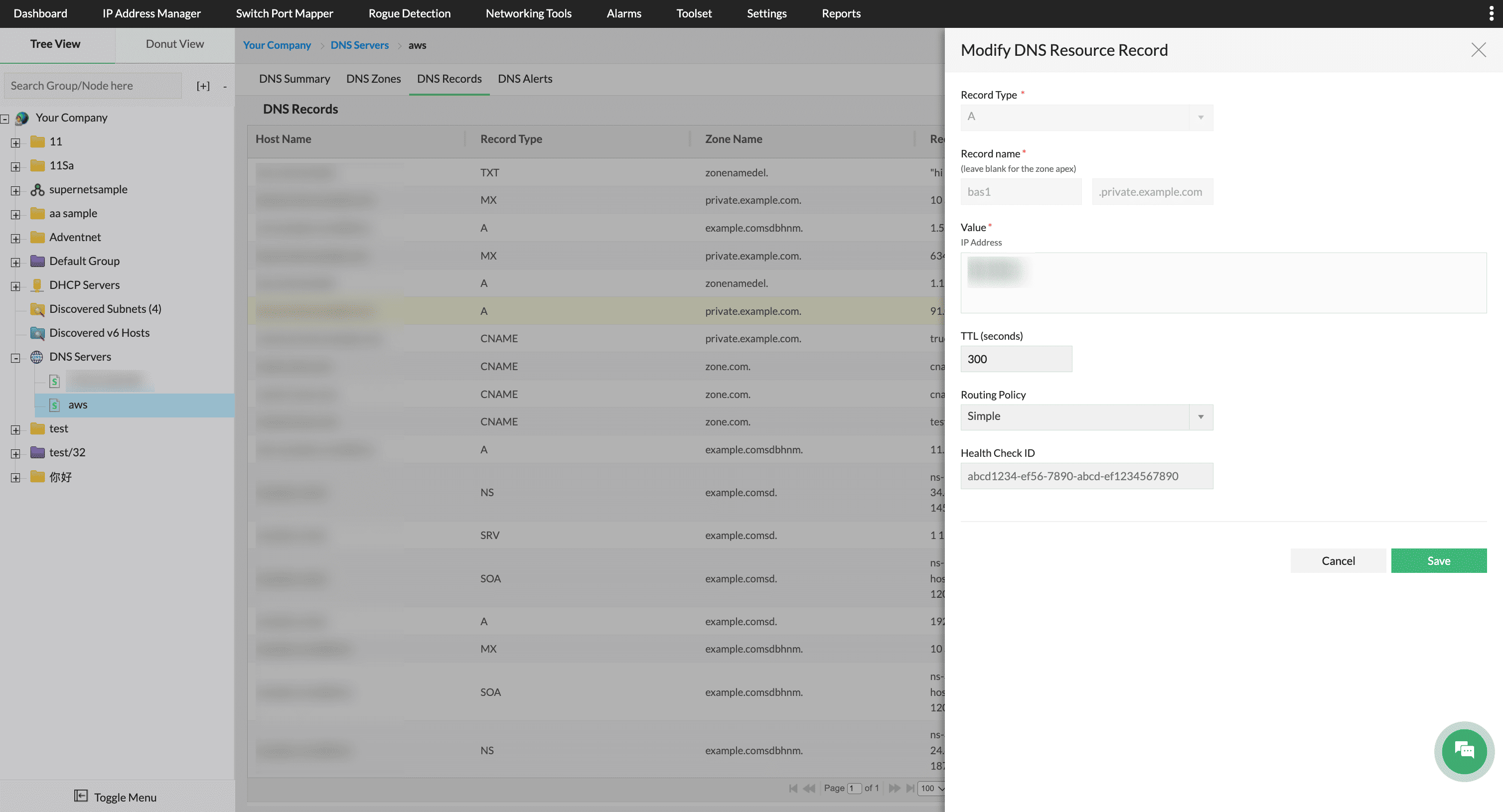Switch to Donut View tab
Viewport: 1503px width, 812px height.
click(174, 44)
